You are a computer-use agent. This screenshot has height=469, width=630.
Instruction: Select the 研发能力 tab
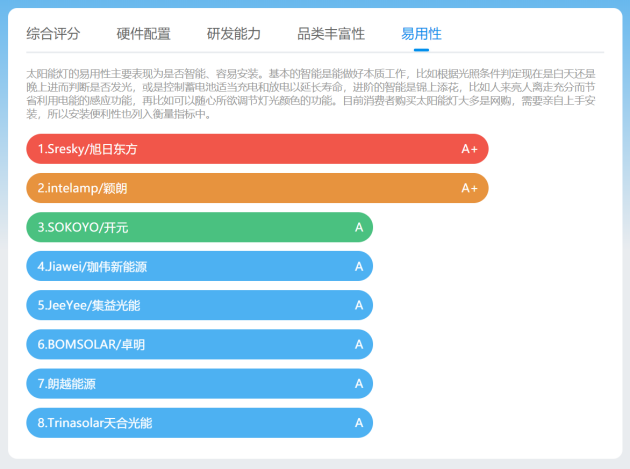[x=234, y=34]
